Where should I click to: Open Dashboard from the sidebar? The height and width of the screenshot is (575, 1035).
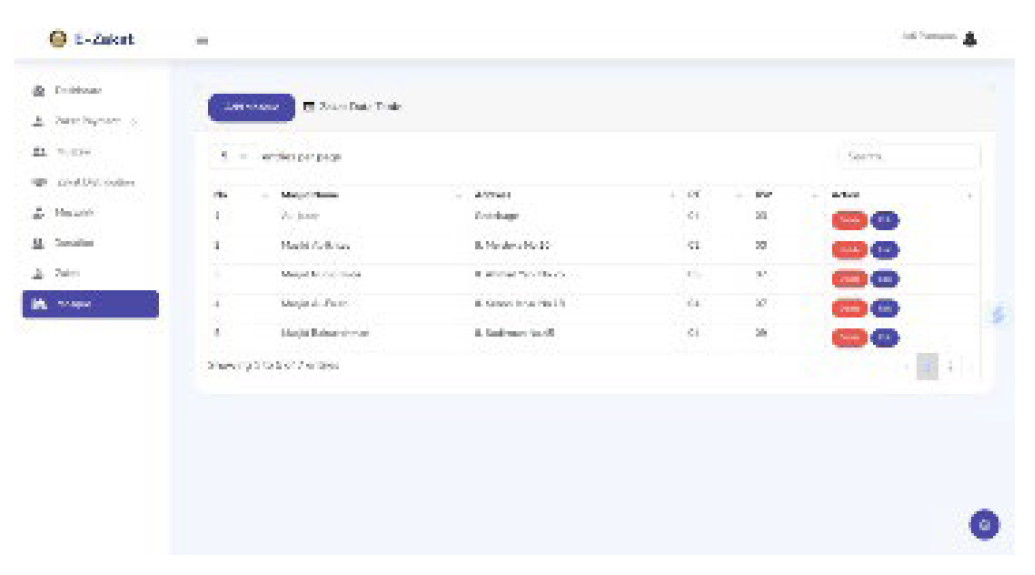pyautogui.click(x=77, y=91)
